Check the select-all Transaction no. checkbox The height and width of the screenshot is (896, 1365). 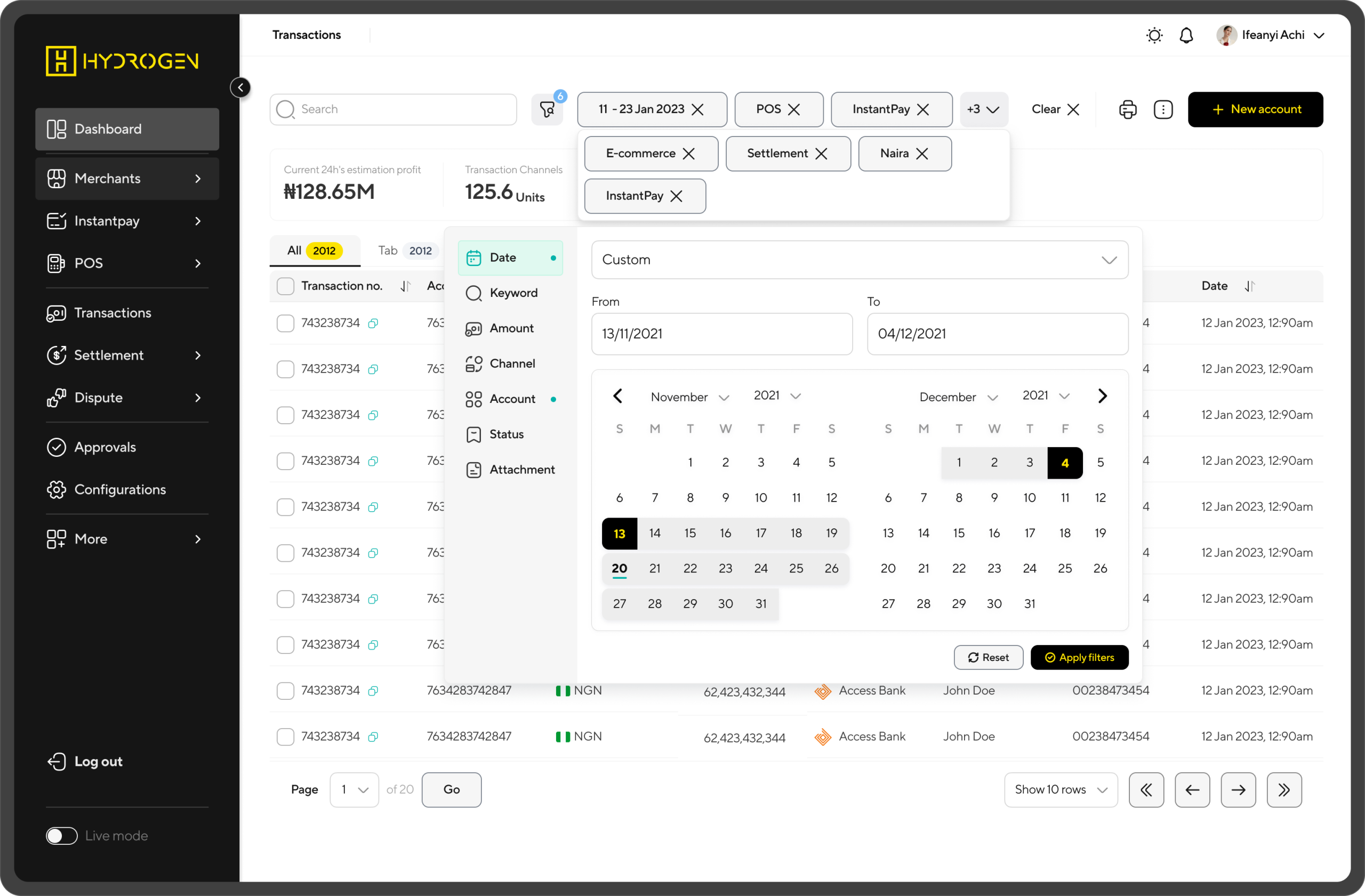click(285, 286)
